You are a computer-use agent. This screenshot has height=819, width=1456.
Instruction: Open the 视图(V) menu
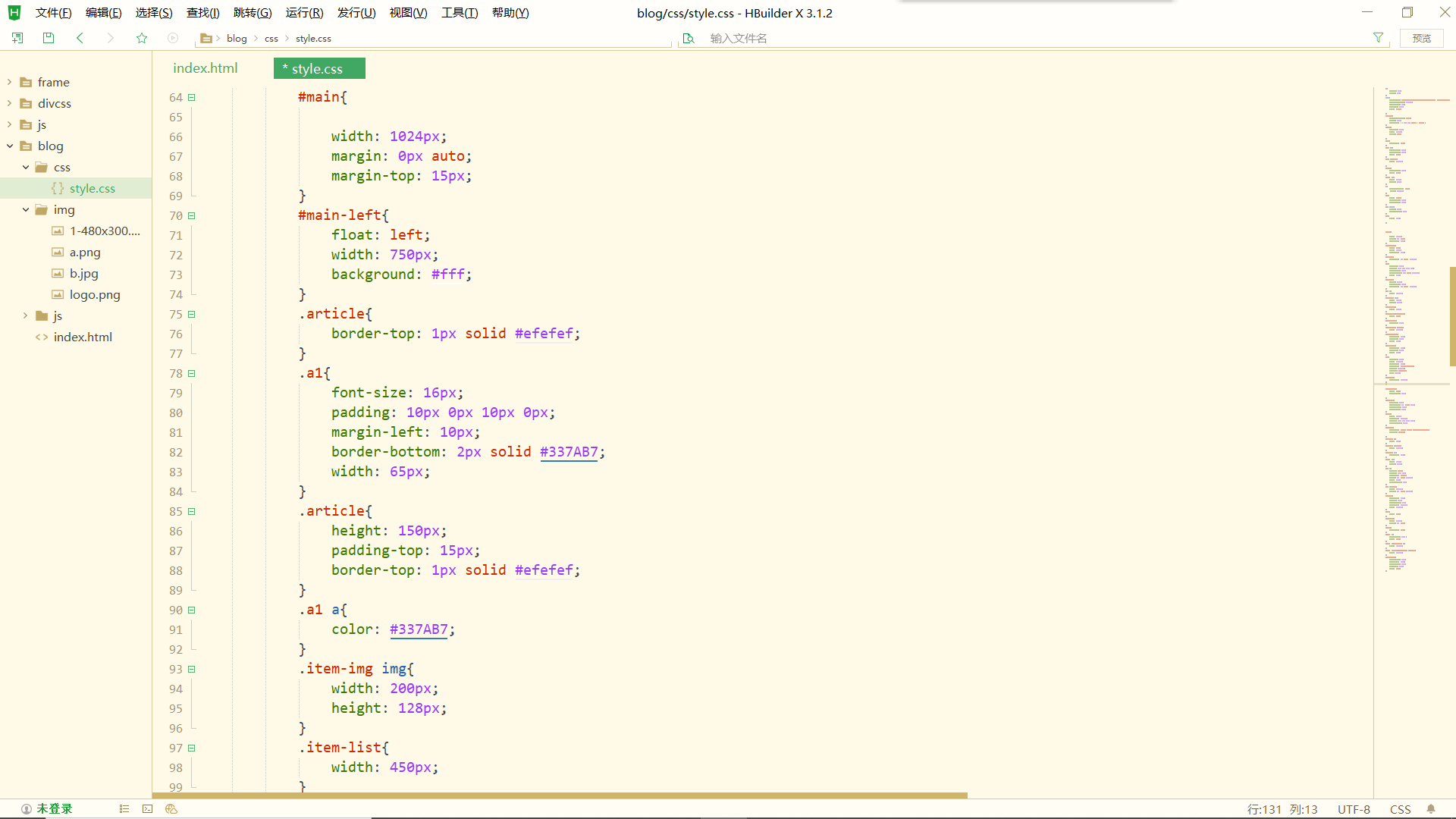408,13
